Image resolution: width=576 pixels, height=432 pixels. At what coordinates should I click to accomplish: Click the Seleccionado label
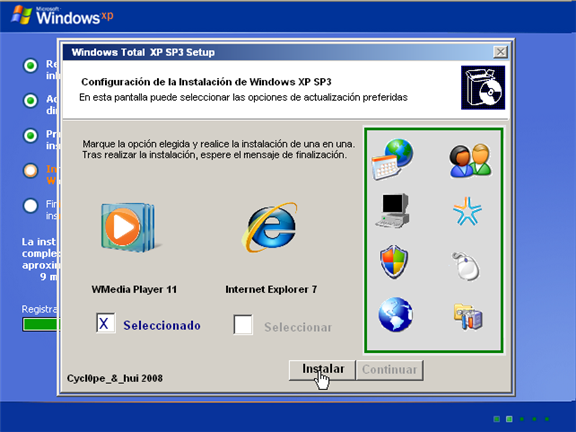(162, 325)
